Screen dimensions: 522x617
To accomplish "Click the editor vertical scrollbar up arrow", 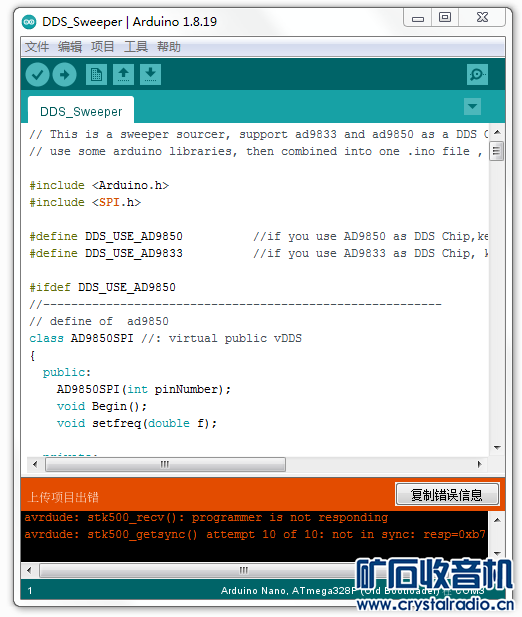I will (x=497, y=132).
